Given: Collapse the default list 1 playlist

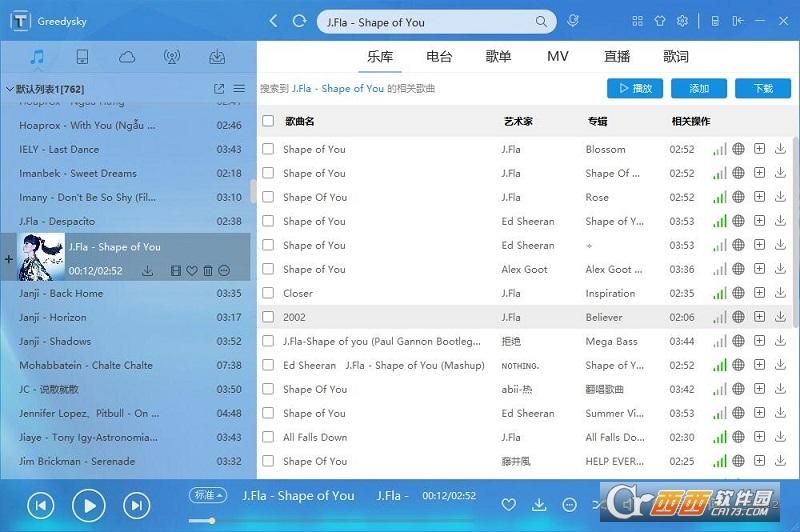Looking at the screenshot, I should coord(9,89).
